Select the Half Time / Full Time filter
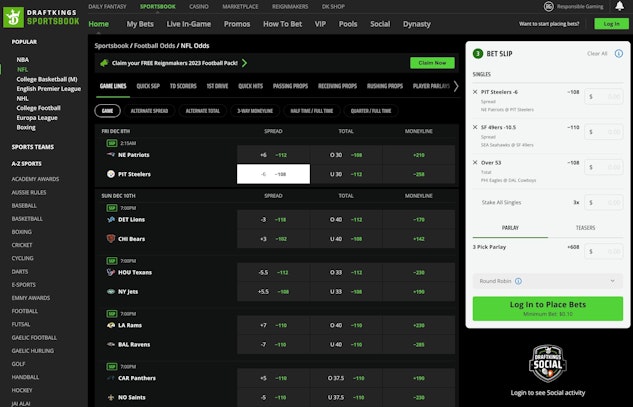Viewport: 633px width, 407px height. pos(311,111)
